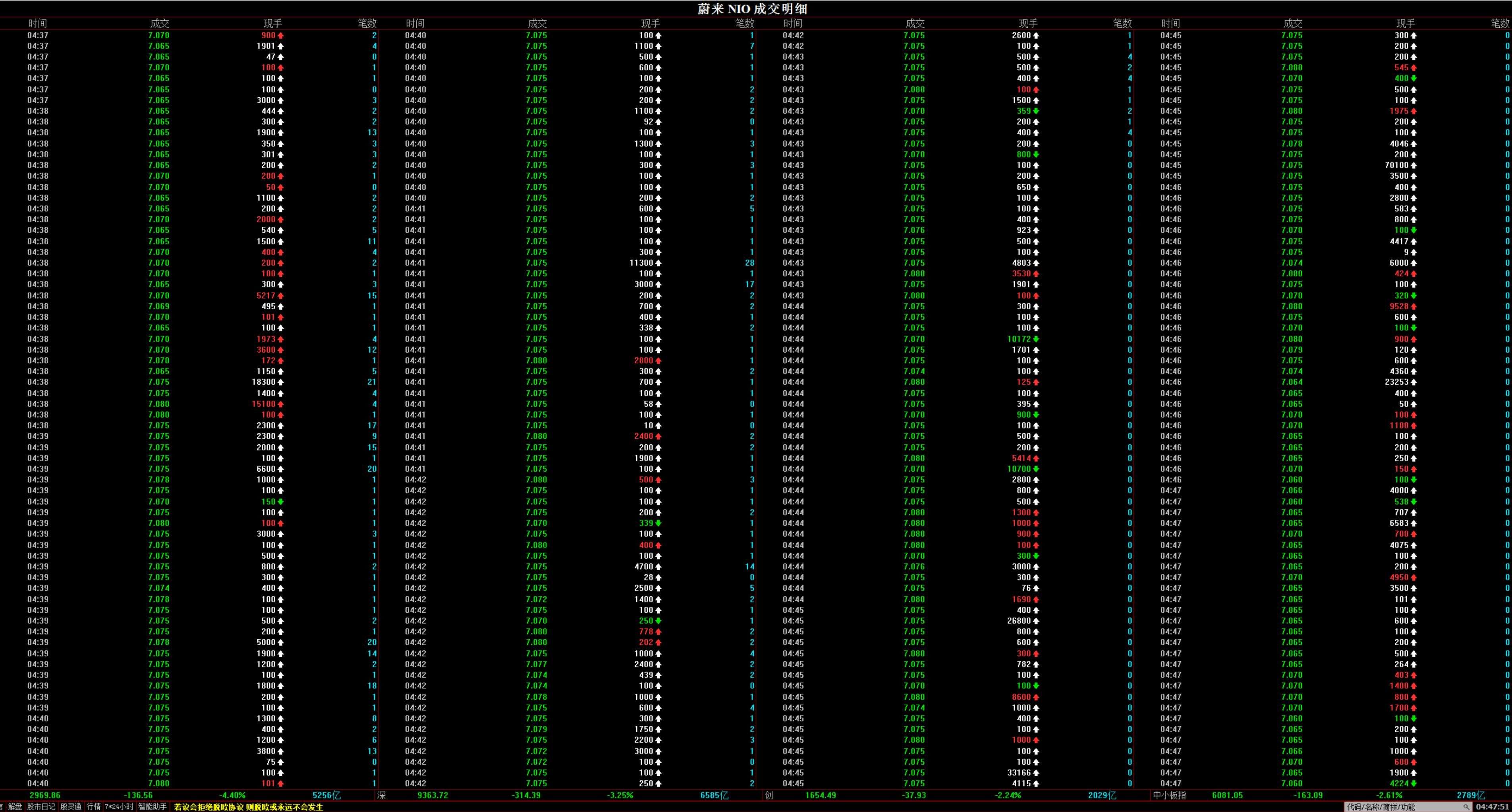Click the 707 volume cell
1512x812 pixels.
[1405, 512]
